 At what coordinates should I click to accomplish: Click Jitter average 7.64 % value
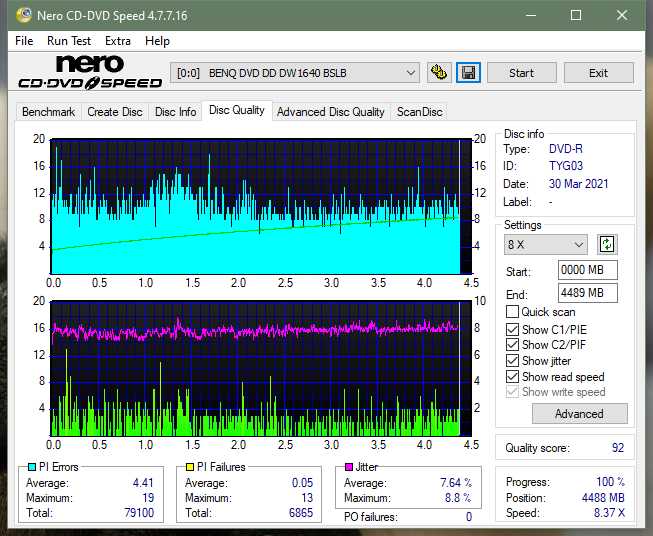(x=456, y=483)
